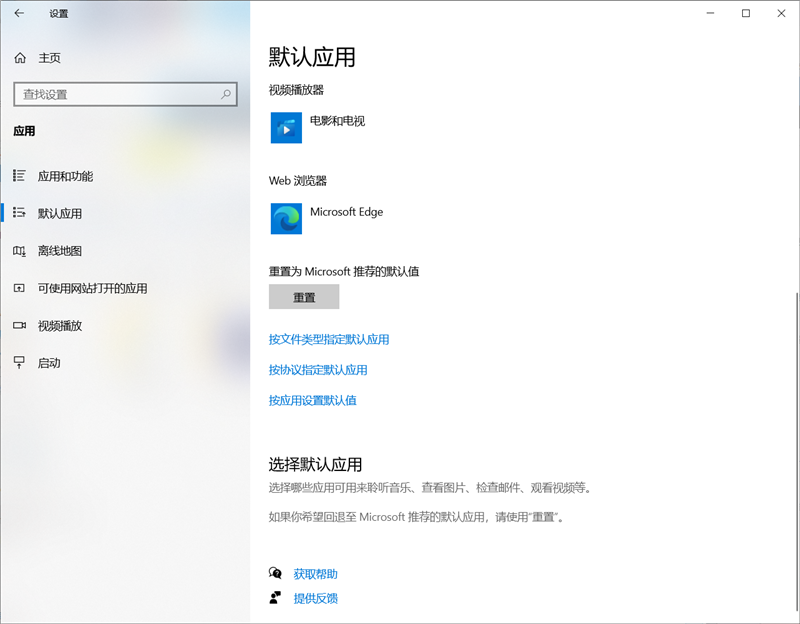Click the Home 主页 house icon

pos(18,57)
